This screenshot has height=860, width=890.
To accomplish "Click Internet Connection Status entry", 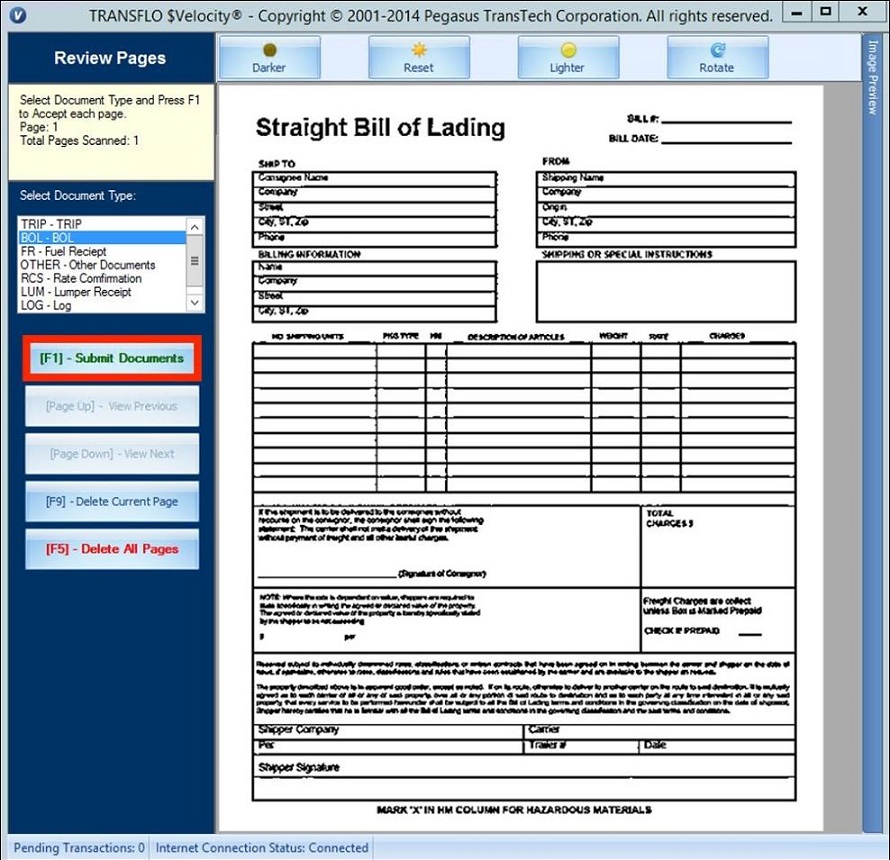I will [x=262, y=848].
